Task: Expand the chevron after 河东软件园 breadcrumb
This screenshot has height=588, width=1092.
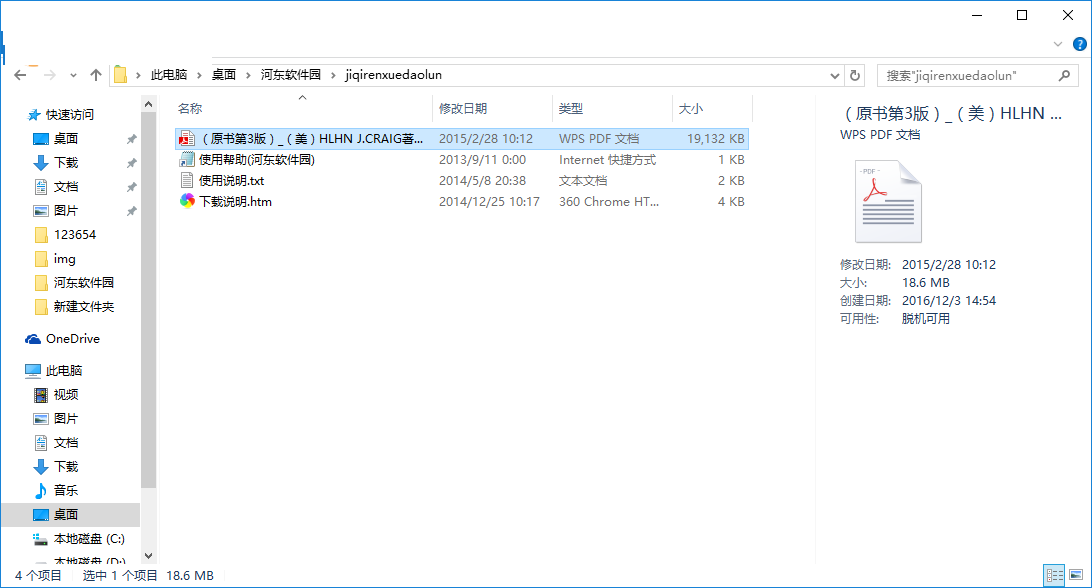Action: 333,75
